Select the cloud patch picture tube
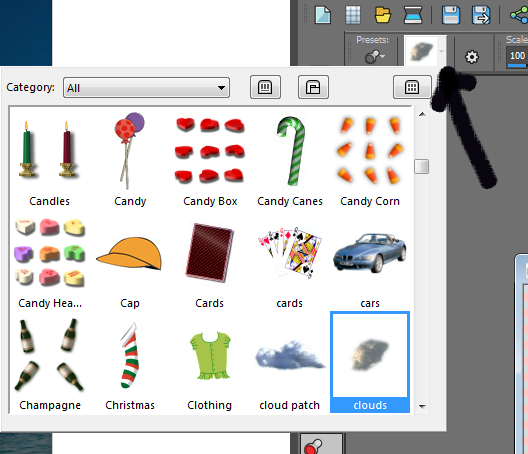 [289, 365]
